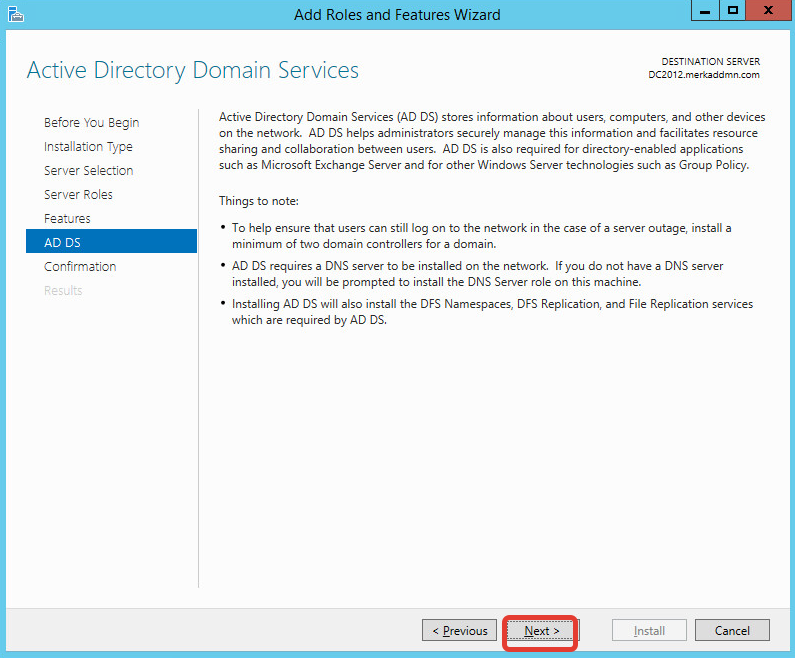Select the AD DS step
The image size is (795, 658).
pos(111,241)
